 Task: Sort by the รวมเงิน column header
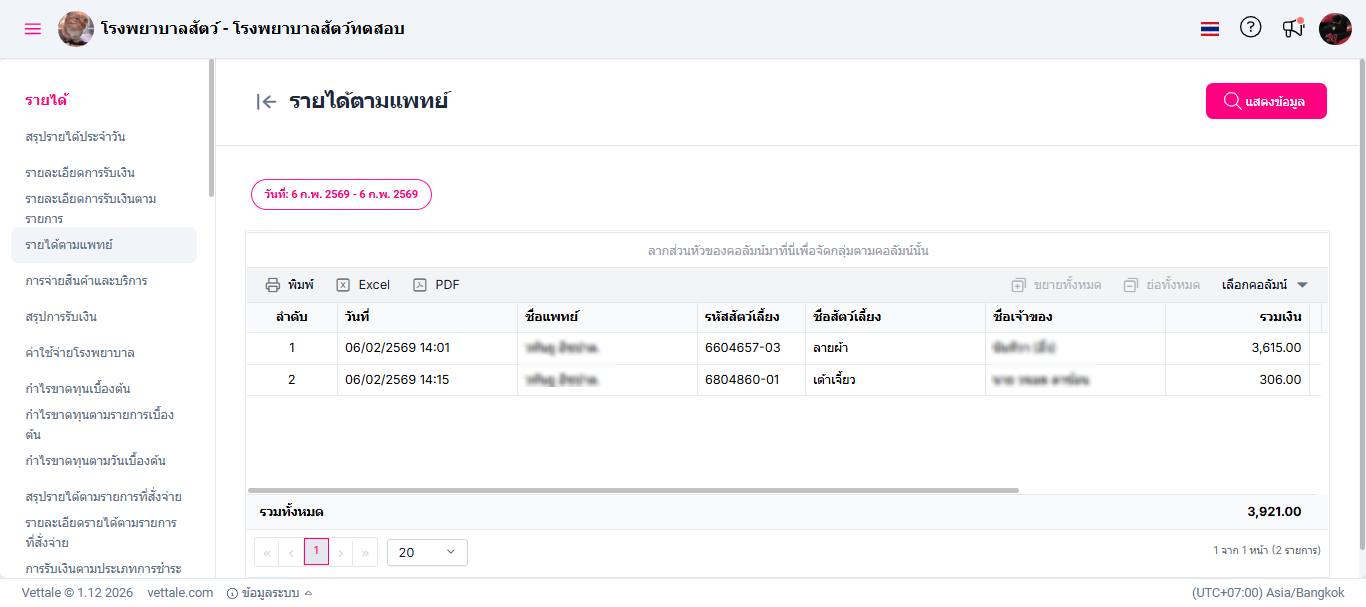coord(1280,317)
